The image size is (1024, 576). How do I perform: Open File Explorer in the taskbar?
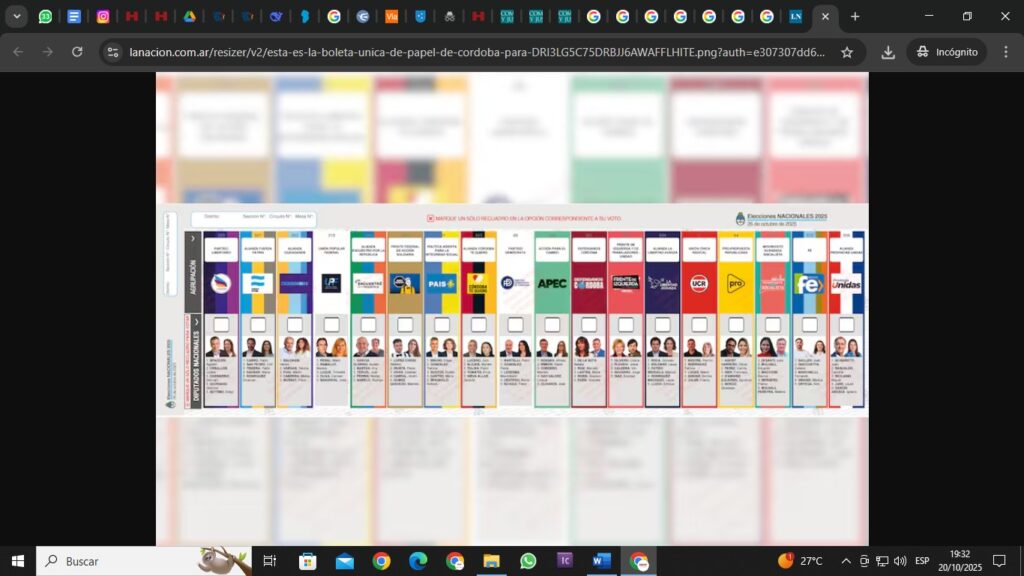[491, 561]
